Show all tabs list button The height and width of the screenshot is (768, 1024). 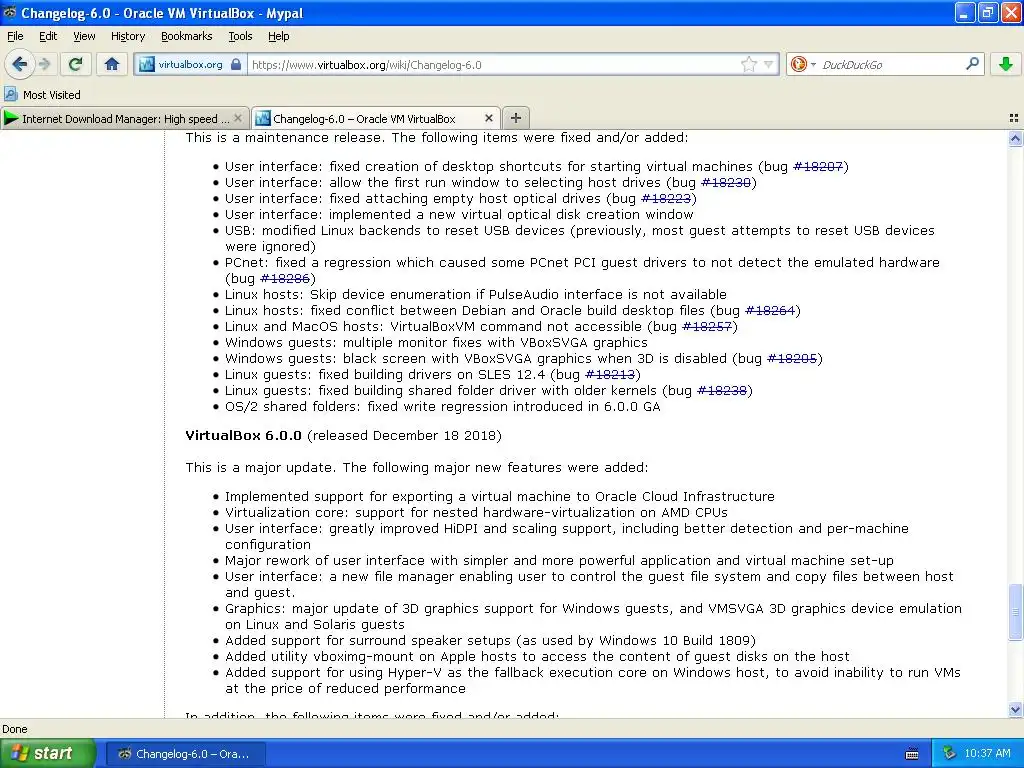pos(1014,118)
